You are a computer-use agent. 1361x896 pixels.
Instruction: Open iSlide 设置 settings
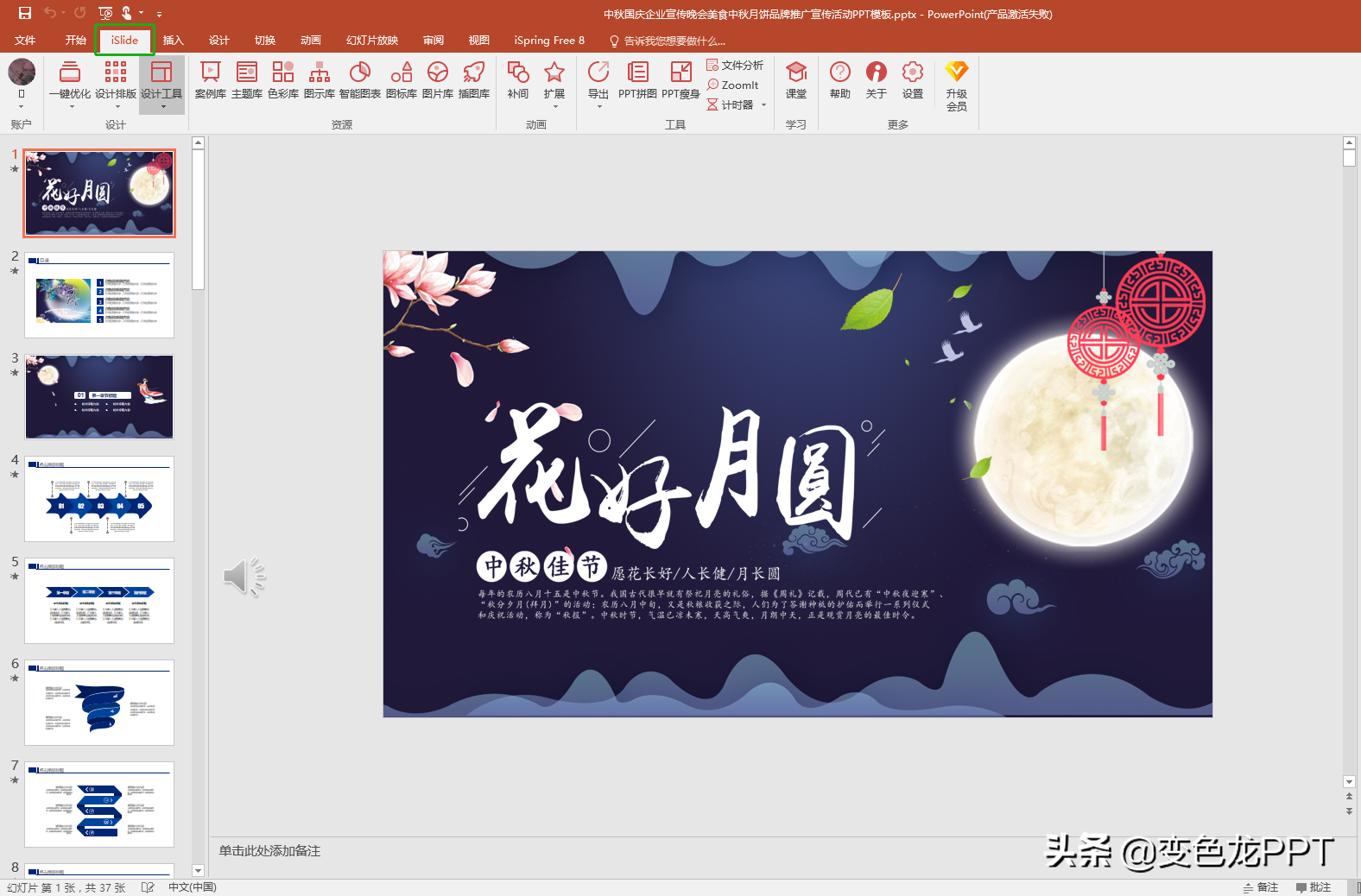pyautogui.click(x=913, y=79)
